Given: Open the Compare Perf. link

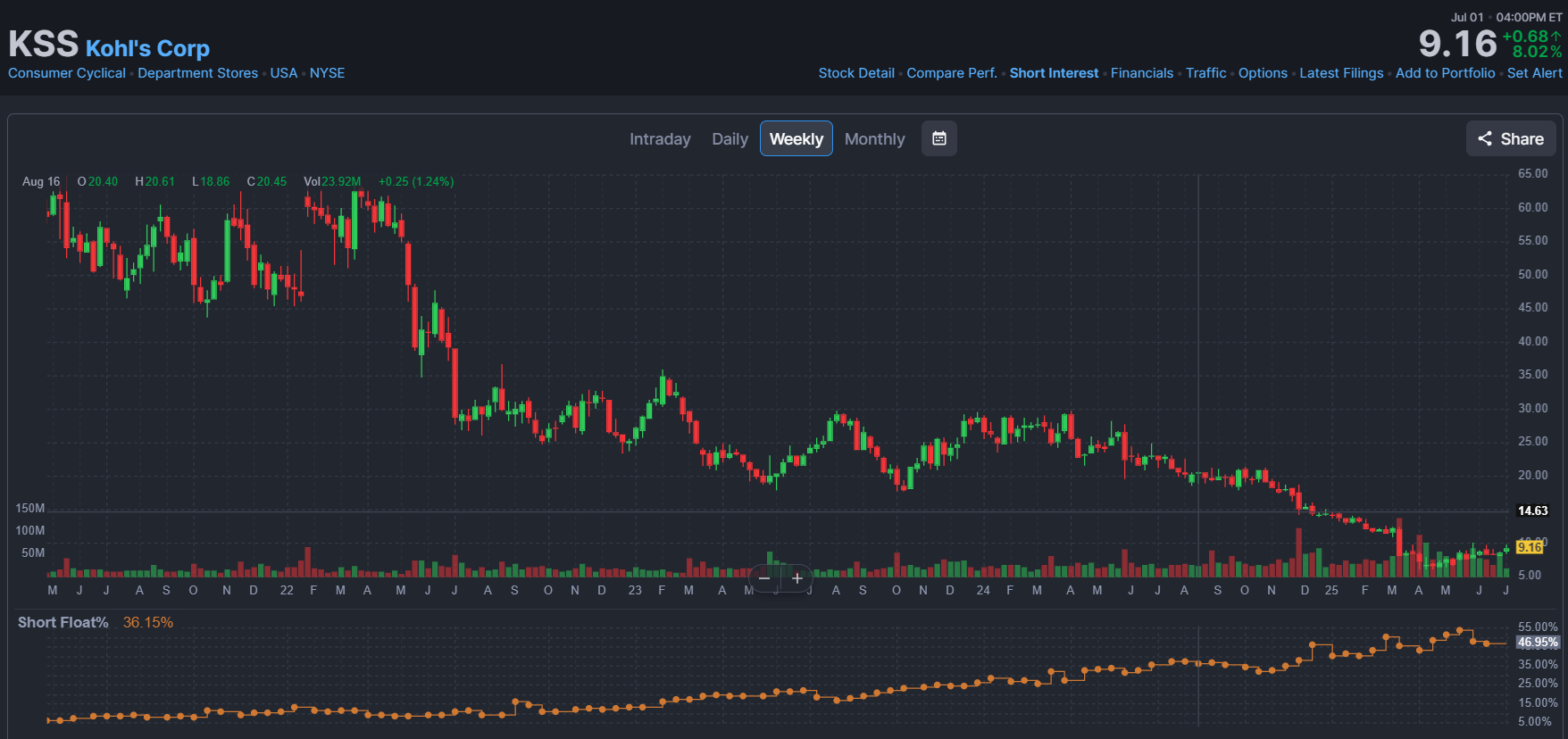Looking at the screenshot, I should click(x=952, y=73).
